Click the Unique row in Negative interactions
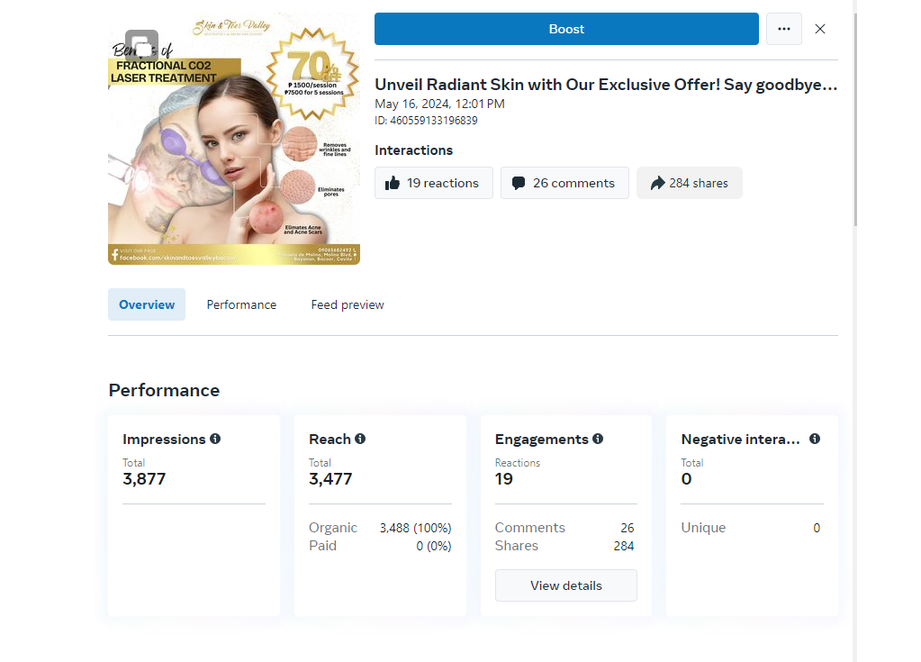 coord(751,527)
